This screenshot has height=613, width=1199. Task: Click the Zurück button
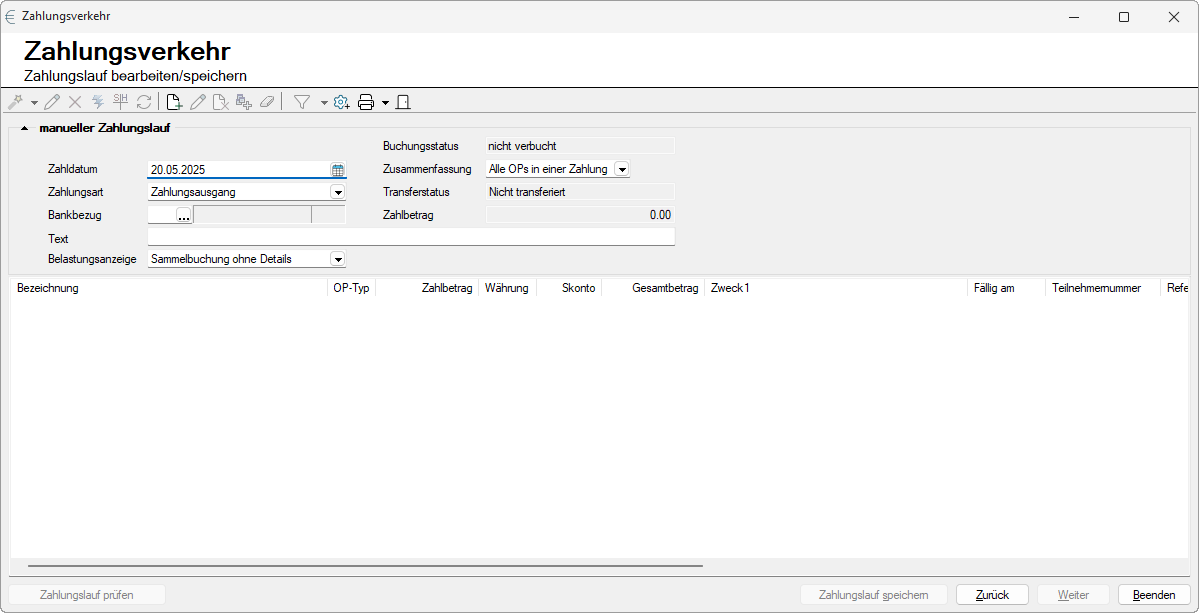[993, 595]
